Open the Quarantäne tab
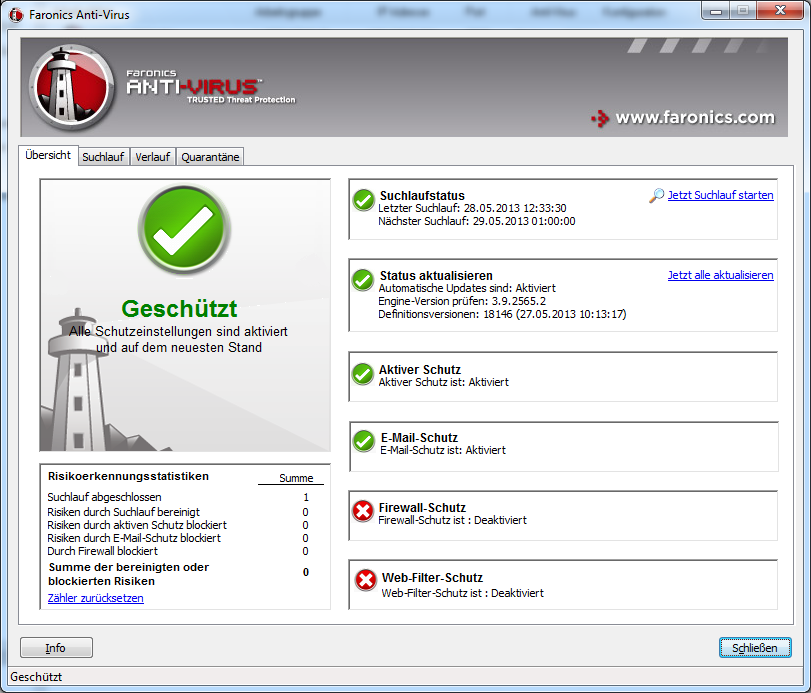The image size is (811, 693). tap(210, 157)
